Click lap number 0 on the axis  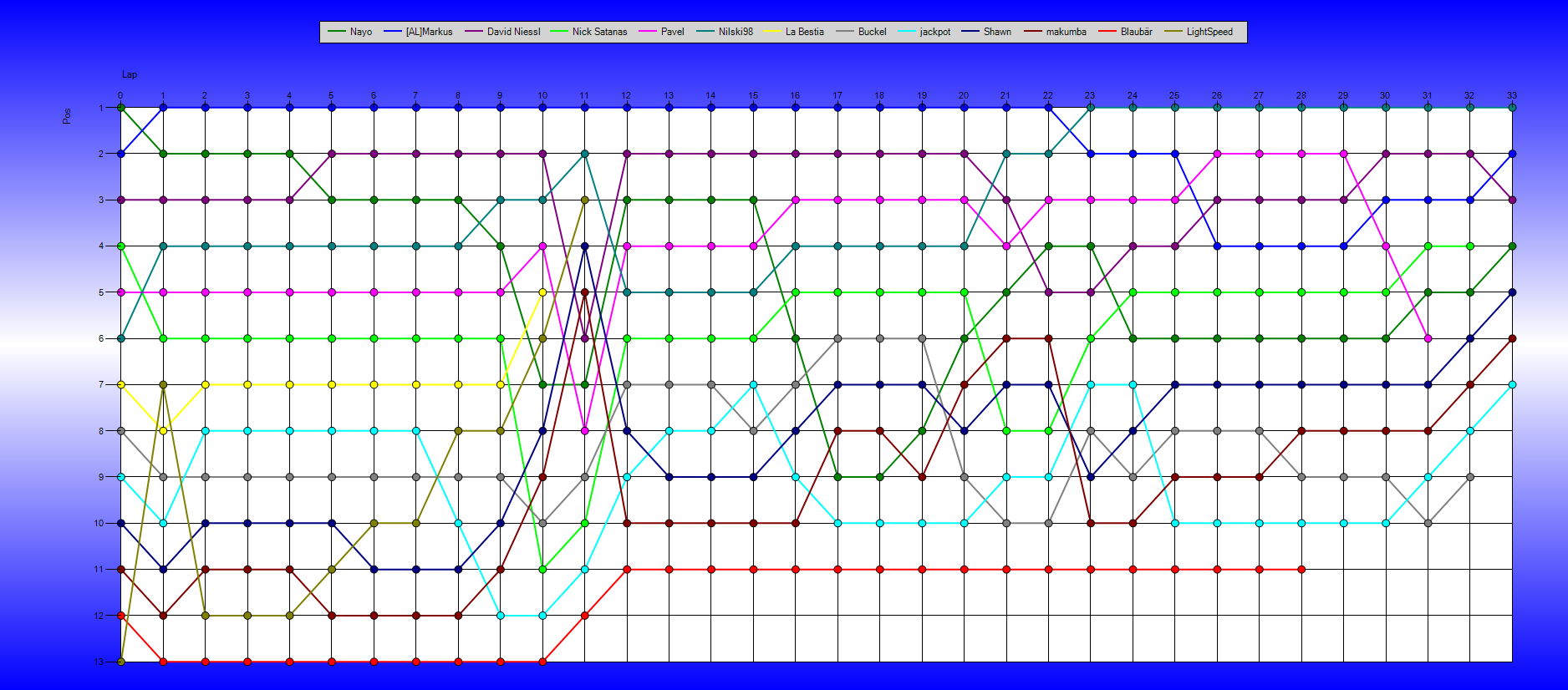(120, 95)
